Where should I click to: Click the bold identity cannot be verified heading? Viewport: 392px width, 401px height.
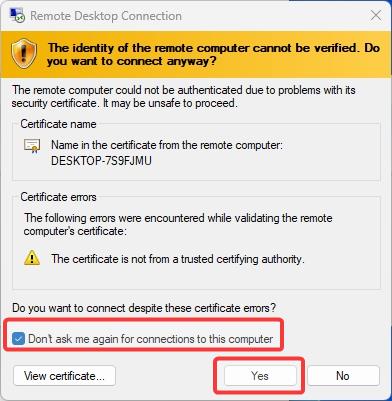(x=213, y=54)
